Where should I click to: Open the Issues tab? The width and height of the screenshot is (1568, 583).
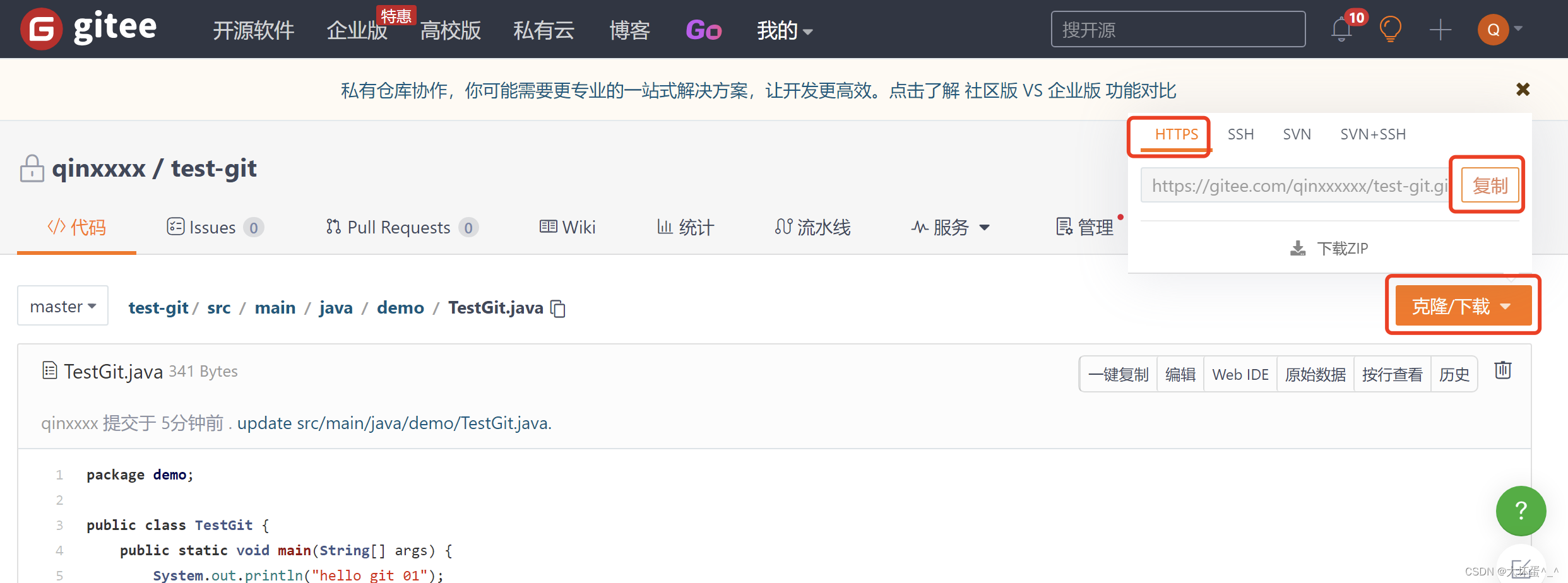[215, 227]
